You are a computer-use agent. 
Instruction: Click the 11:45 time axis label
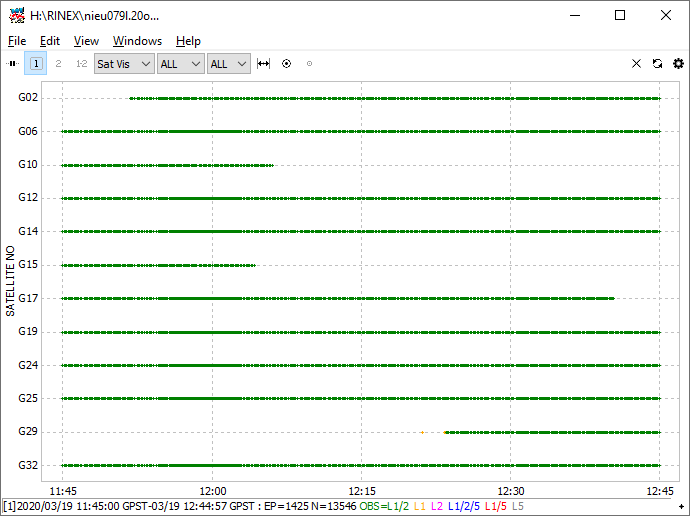click(63, 491)
